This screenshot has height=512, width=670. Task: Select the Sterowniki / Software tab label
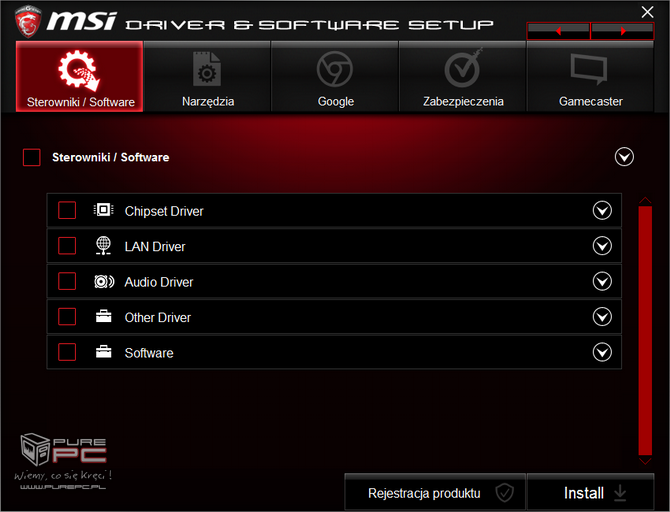pos(81,102)
